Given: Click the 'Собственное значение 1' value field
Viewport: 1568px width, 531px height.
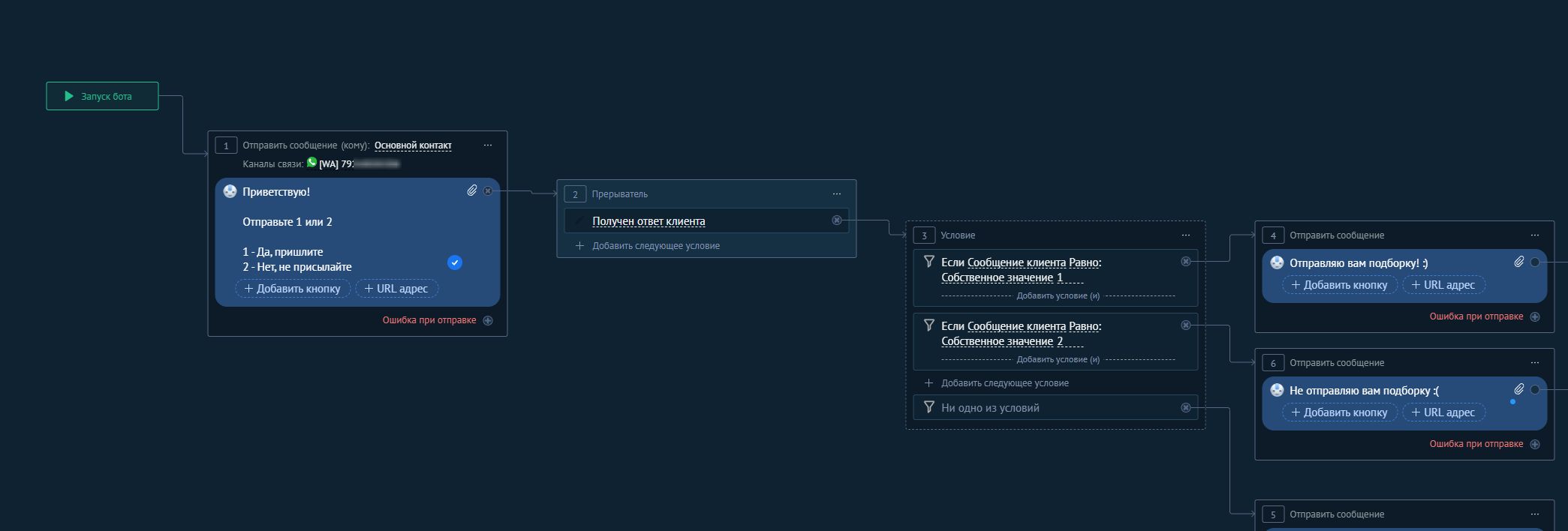Looking at the screenshot, I should tap(1002, 278).
